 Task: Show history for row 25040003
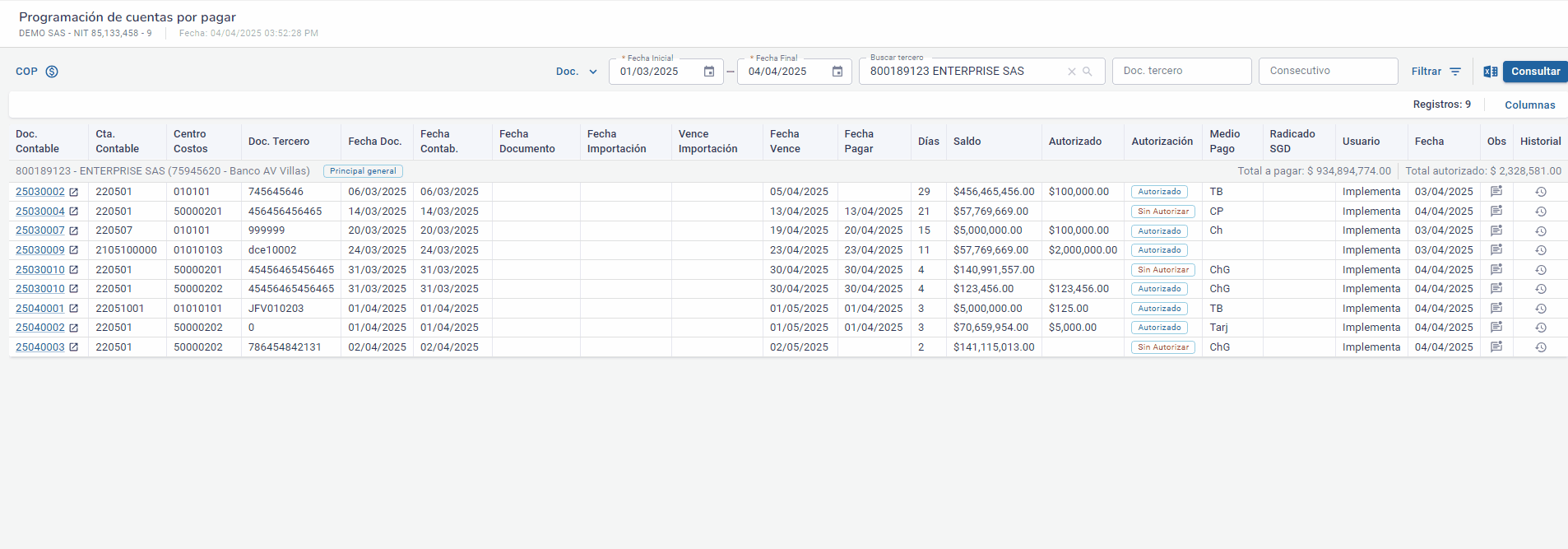[1541, 347]
